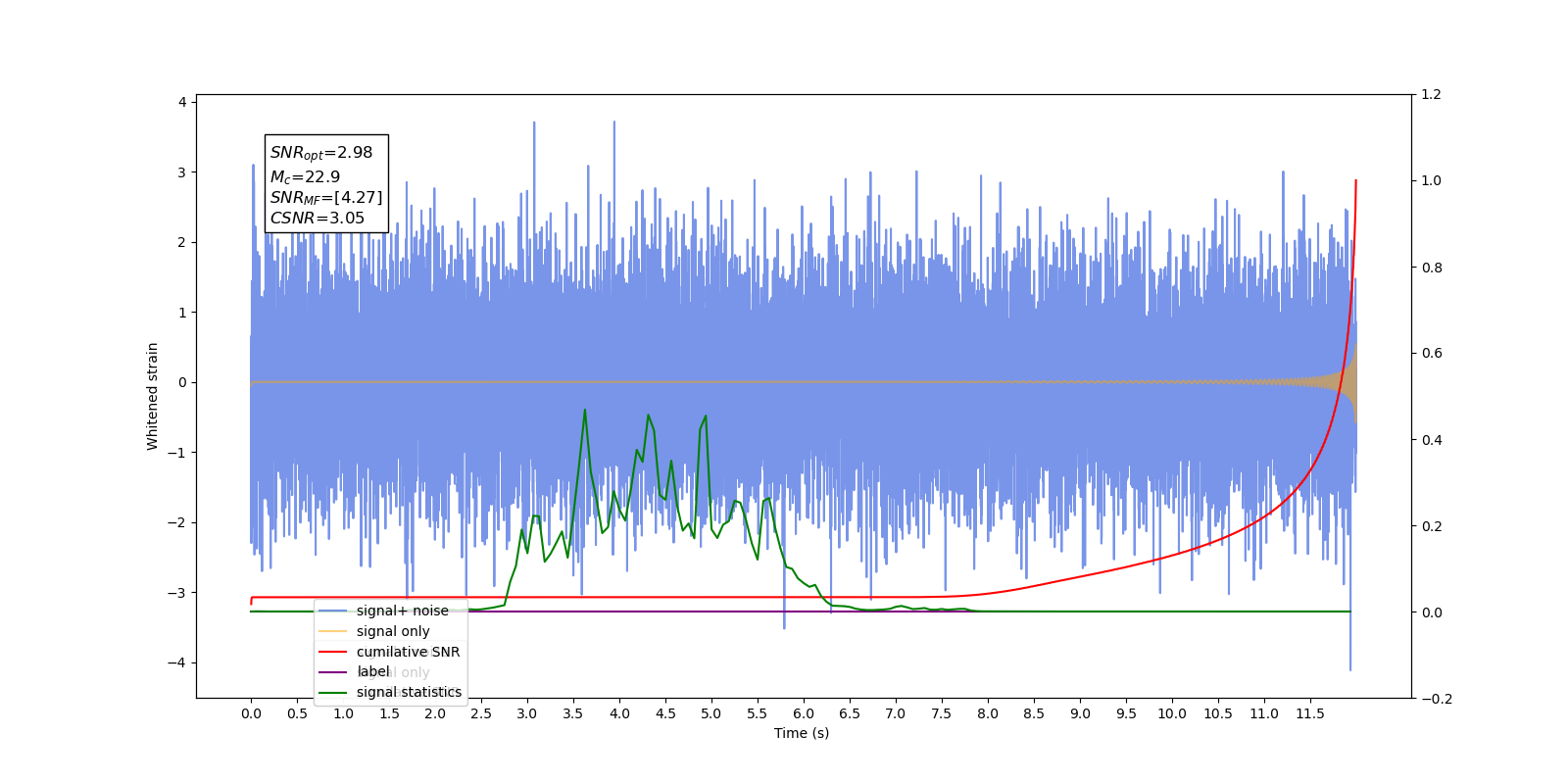Click the −3 tick on the strain axis
This screenshot has height=784, width=1568.
177,593
